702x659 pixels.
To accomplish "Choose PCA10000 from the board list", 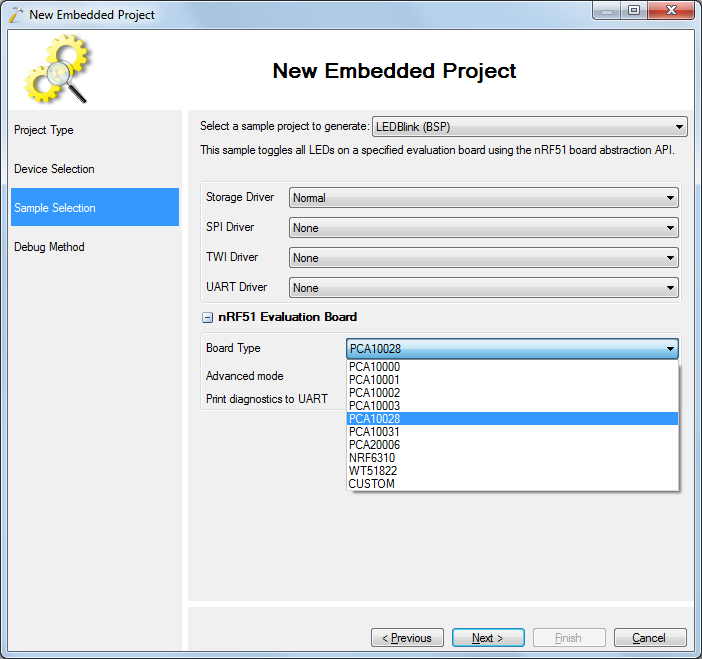I will 513,367.
